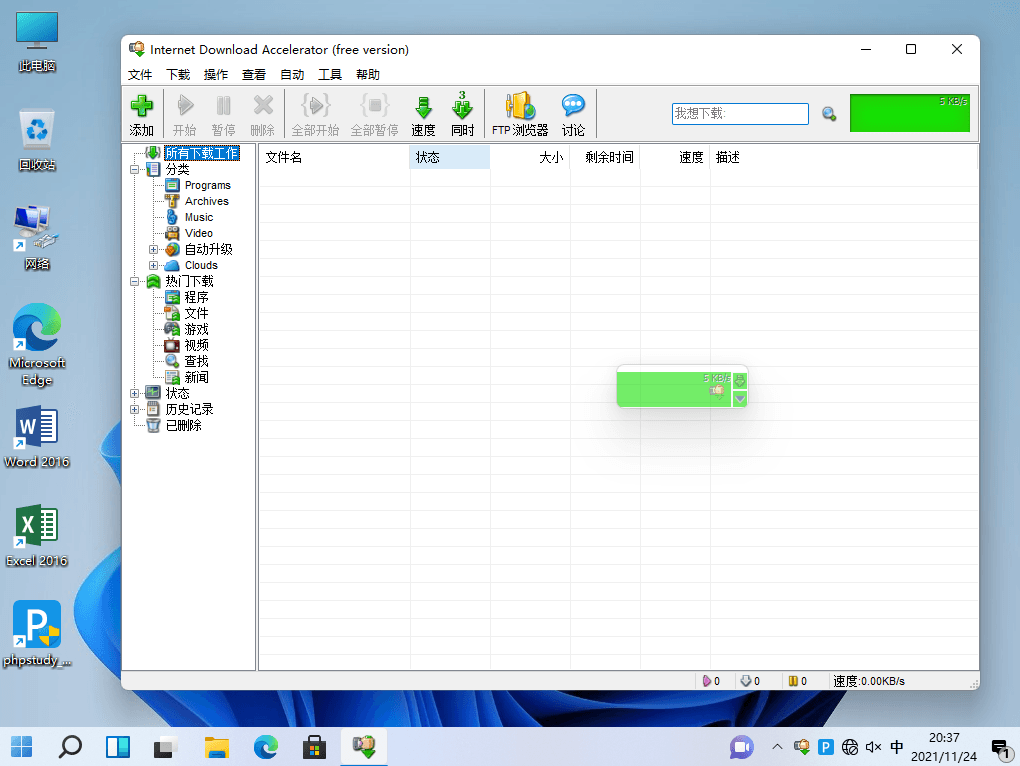Open the 自动 menu
The width and height of the screenshot is (1020, 766).
point(292,75)
